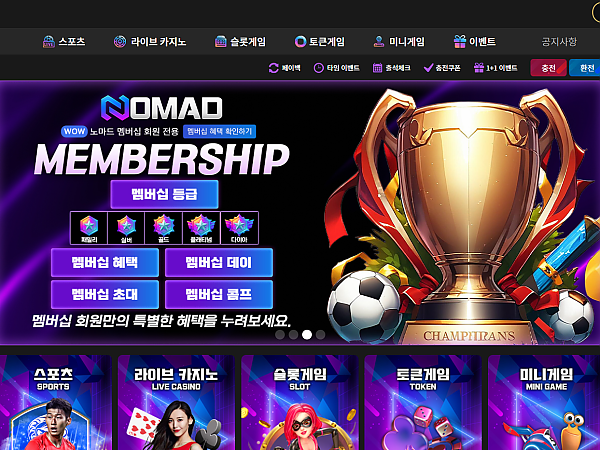Click the 출석체크 calendar icon
This screenshot has height=450, width=600.
pos(377,68)
